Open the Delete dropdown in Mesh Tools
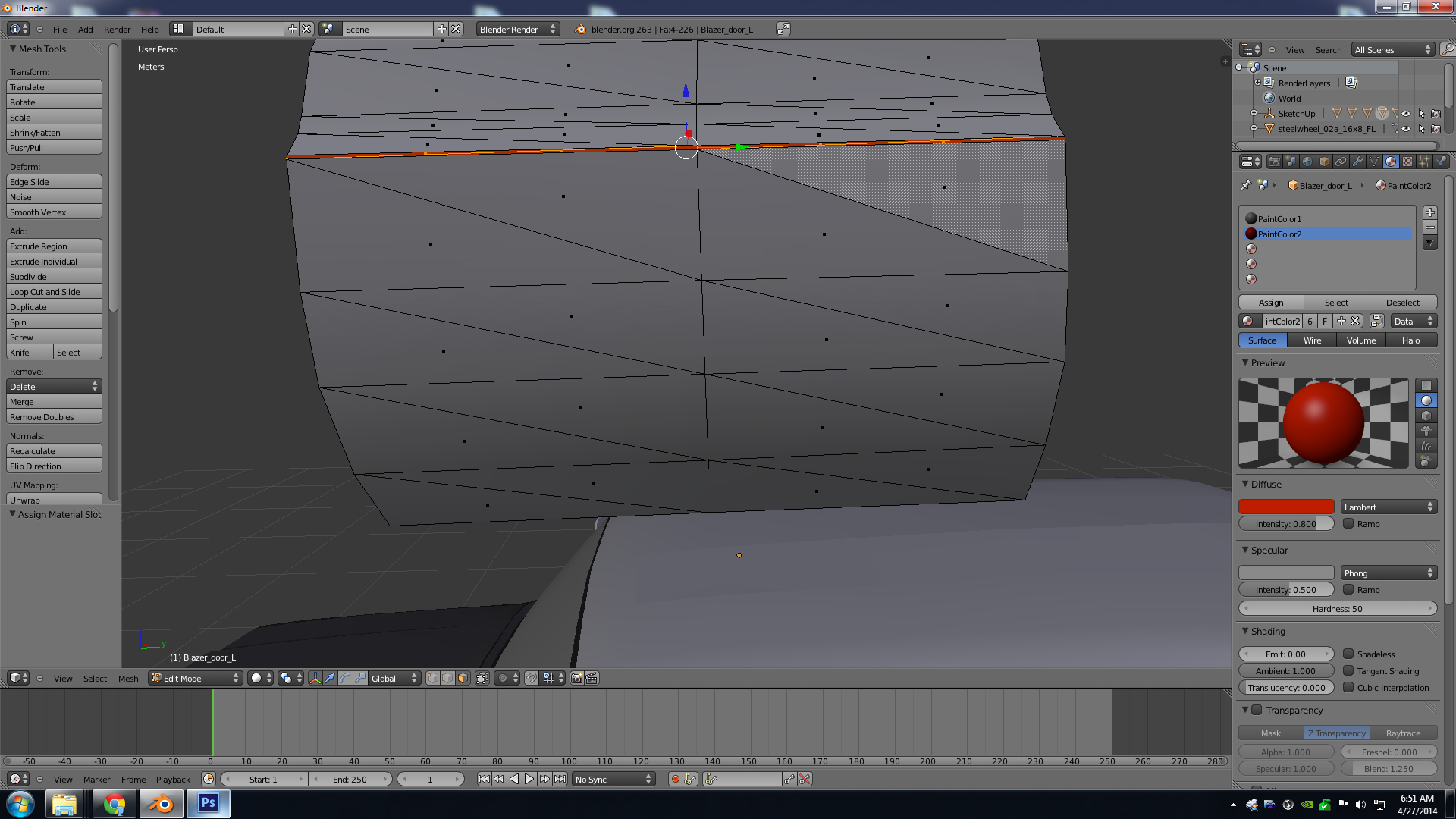Image resolution: width=1456 pixels, height=819 pixels. click(54, 386)
